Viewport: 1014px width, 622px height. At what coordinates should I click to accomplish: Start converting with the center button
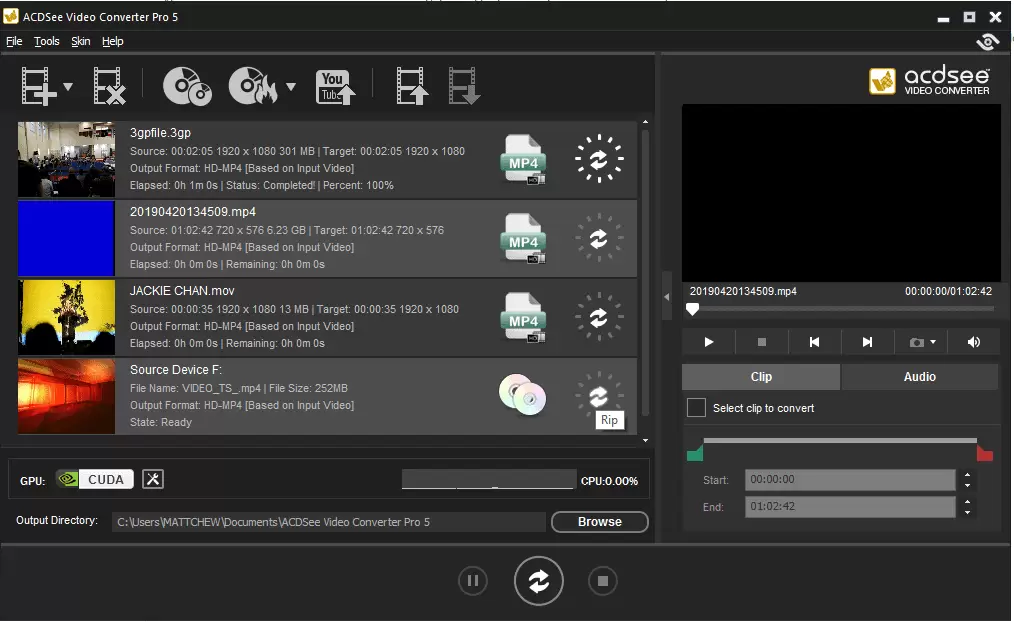[539, 581]
